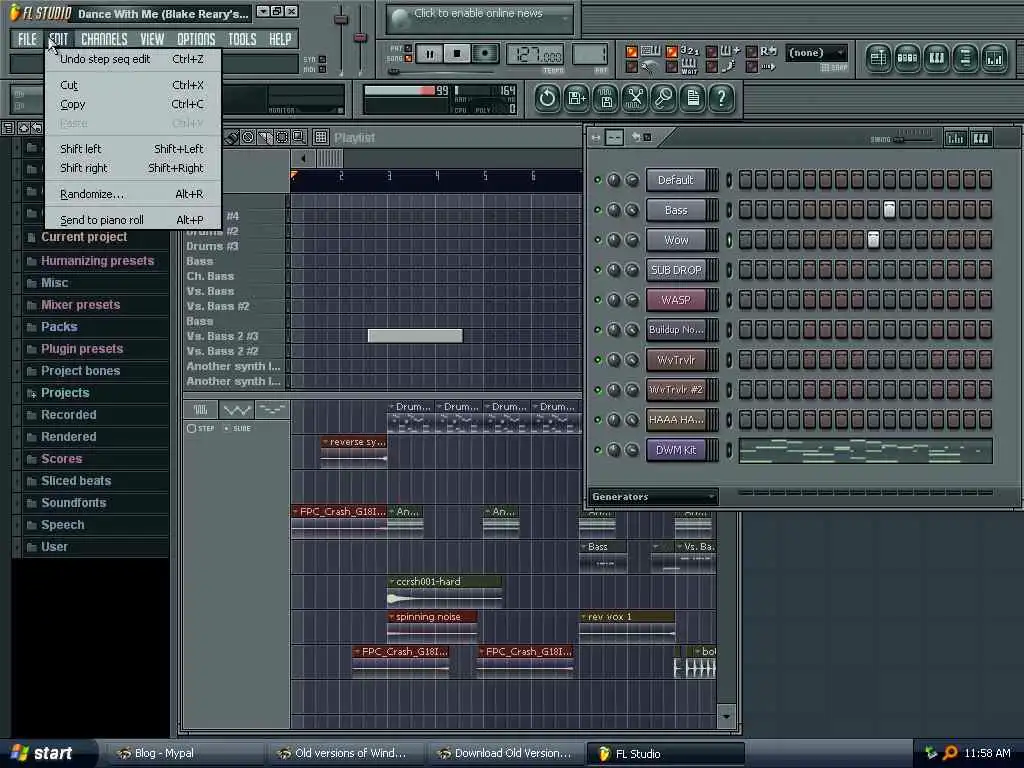This screenshot has height=768, width=1024.
Task: Switch to pattern mode with PAT light
Action: [x=408, y=48]
